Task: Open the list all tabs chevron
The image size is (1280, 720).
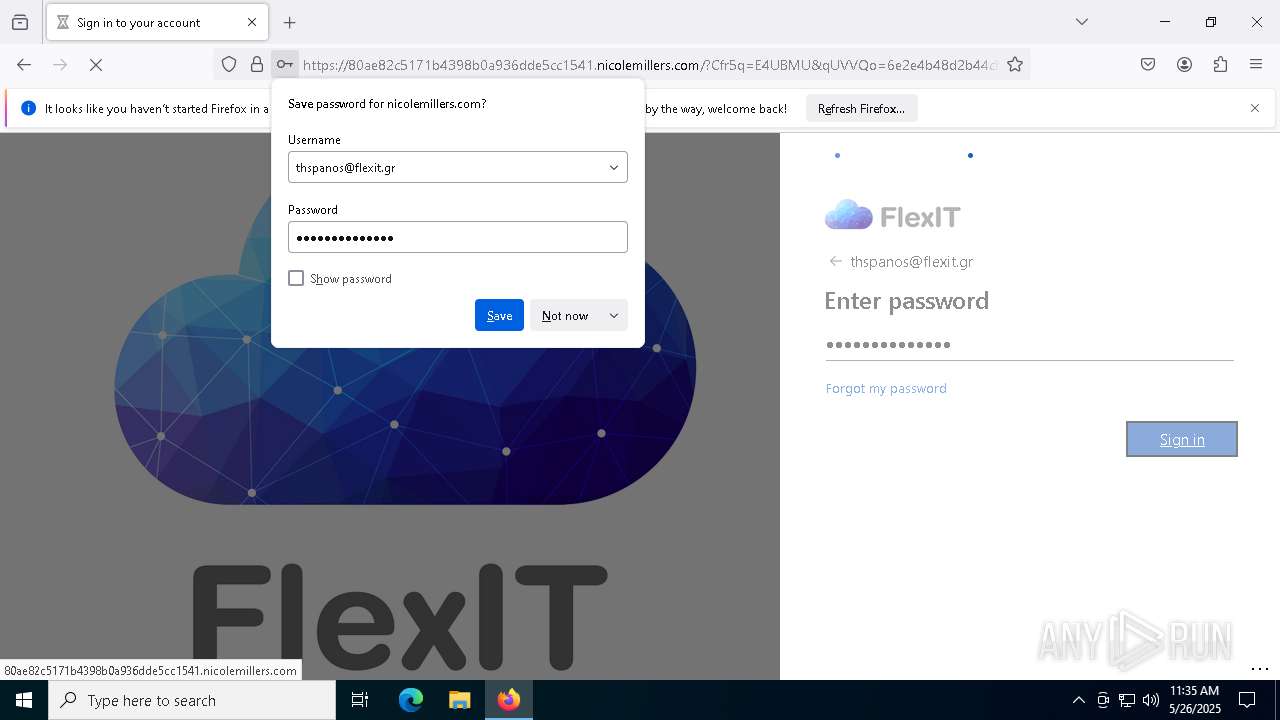Action: coord(1082,22)
